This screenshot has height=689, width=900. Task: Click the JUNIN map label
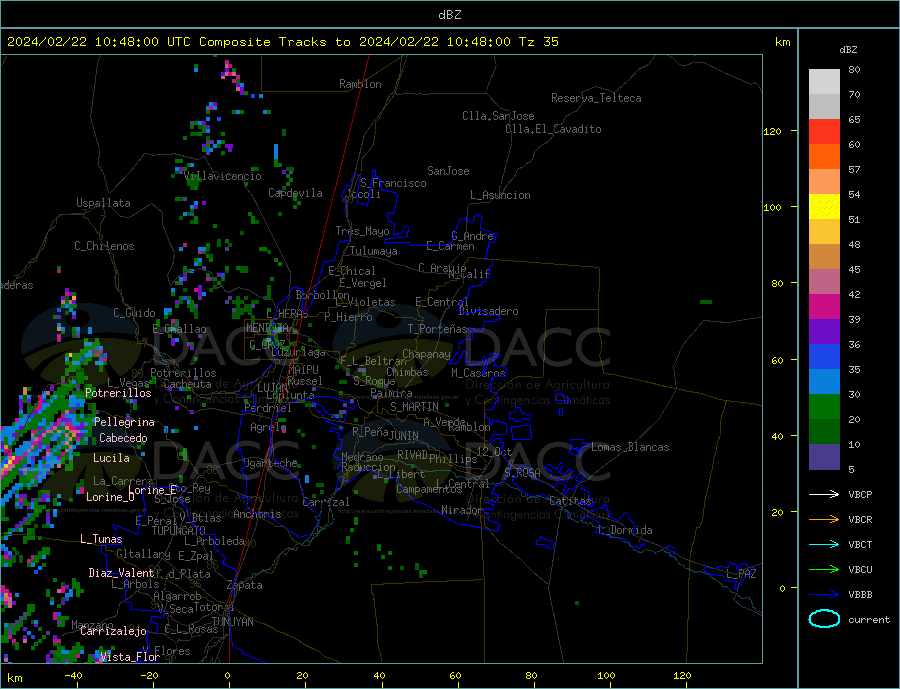point(404,436)
